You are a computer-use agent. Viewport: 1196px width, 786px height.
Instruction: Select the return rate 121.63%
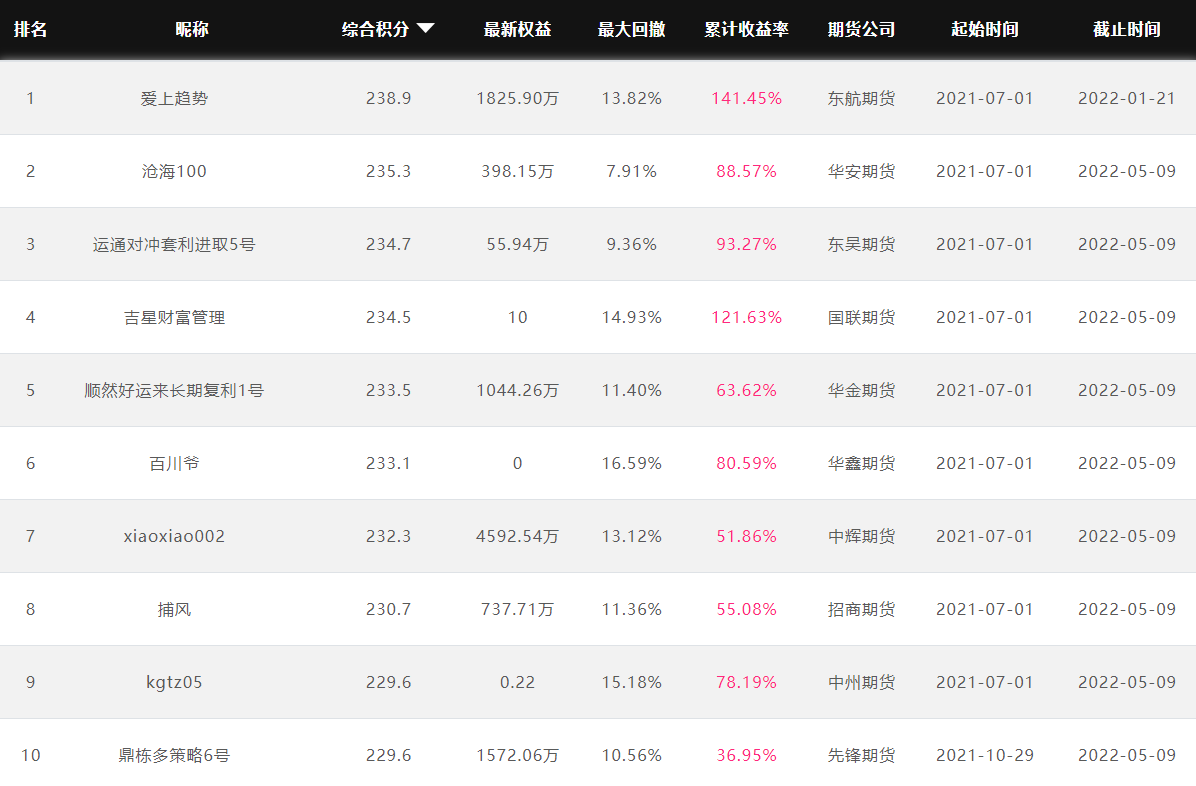746,317
